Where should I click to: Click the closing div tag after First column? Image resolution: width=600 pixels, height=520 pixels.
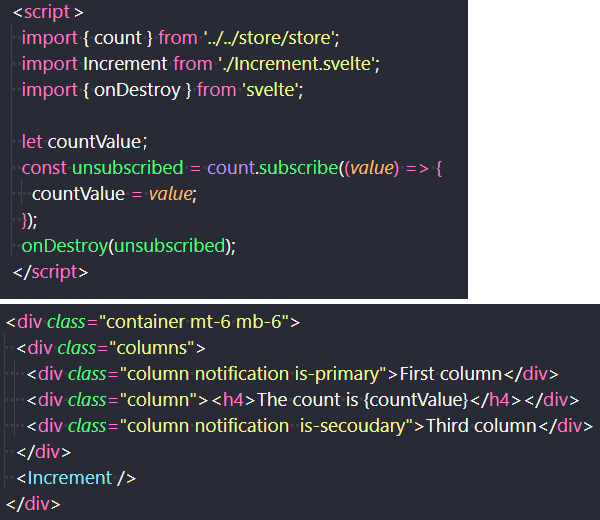coord(531,374)
